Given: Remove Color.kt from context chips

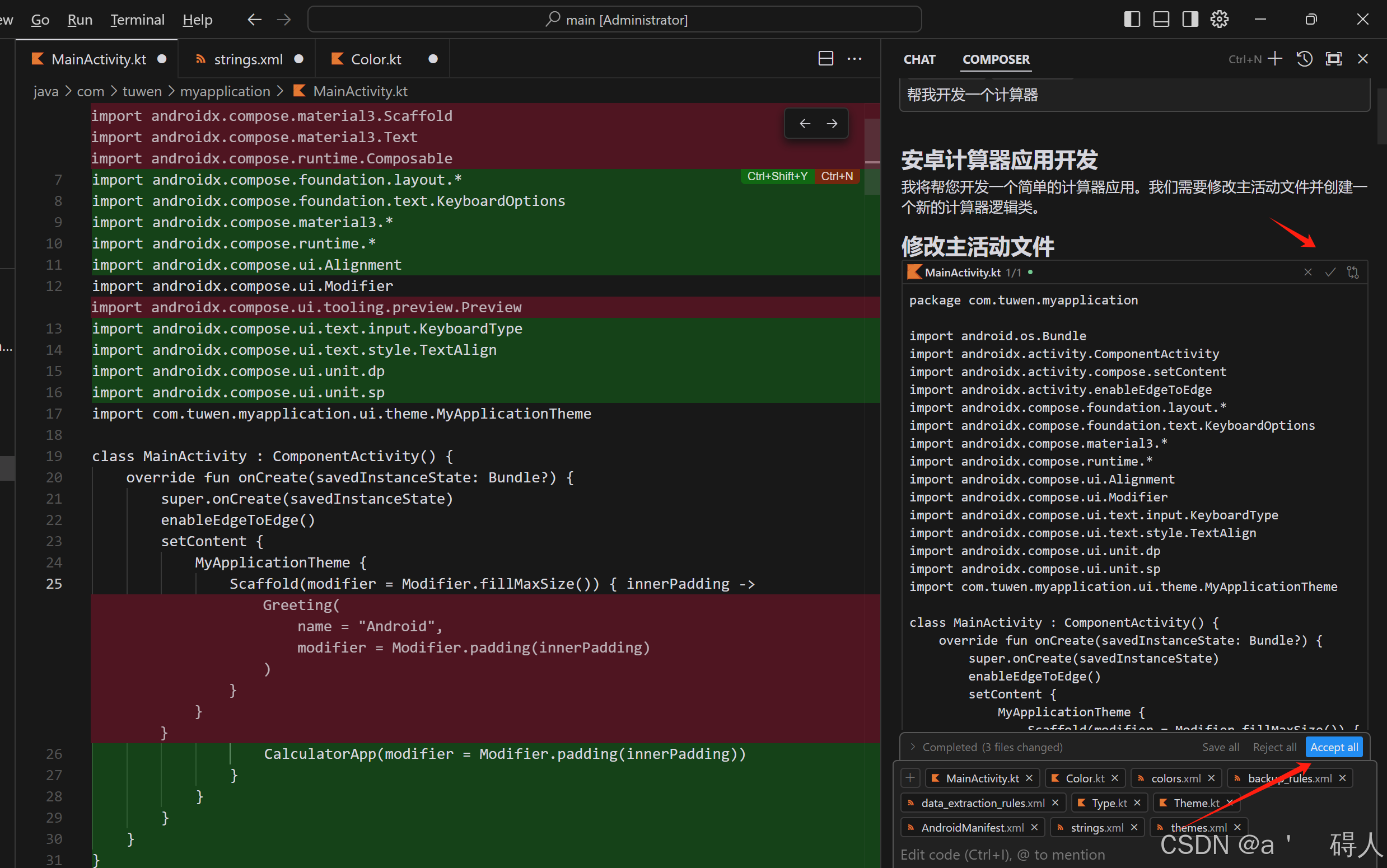Looking at the screenshot, I should pyautogui.click(x=1115, y=778).
